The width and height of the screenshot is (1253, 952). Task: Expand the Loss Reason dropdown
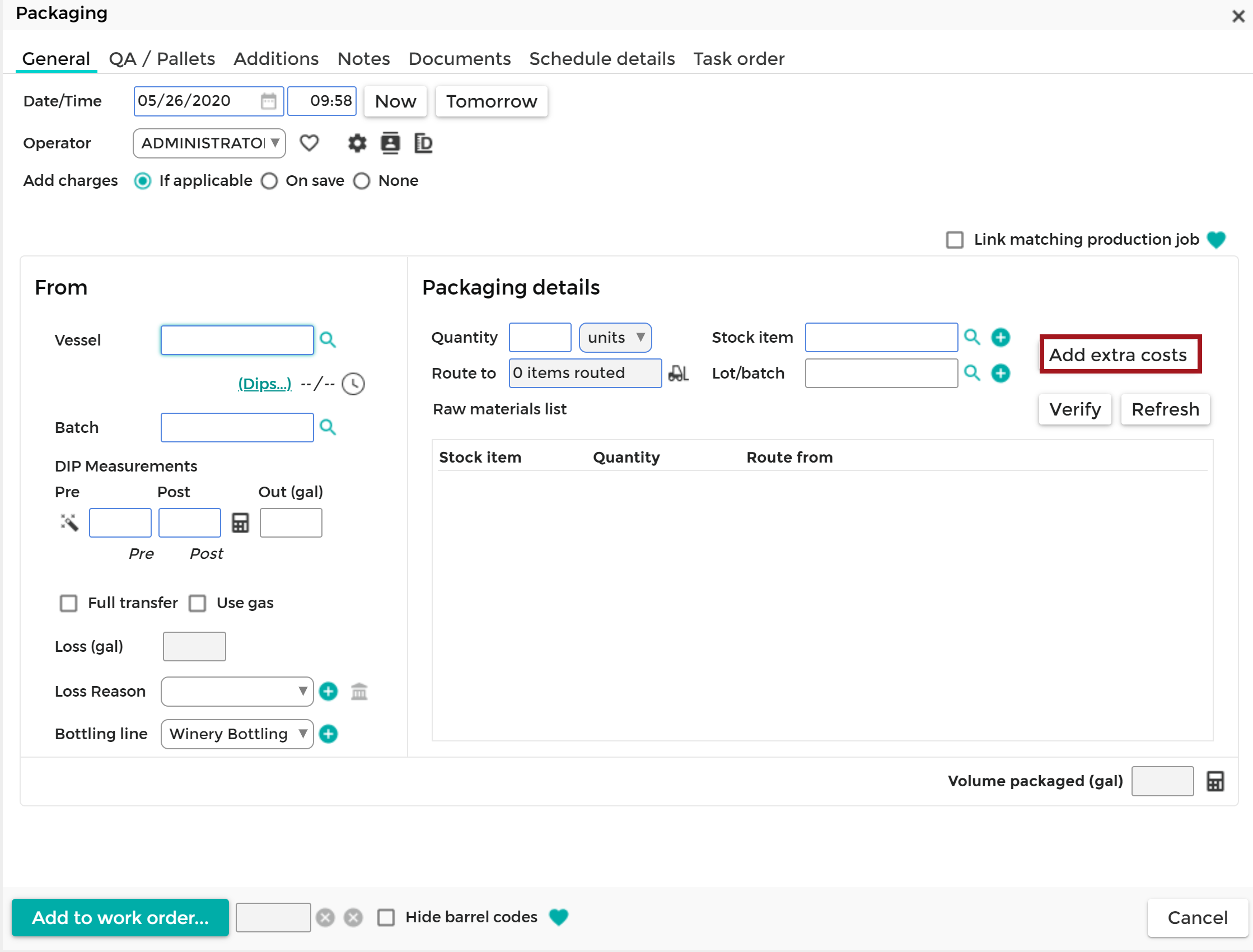click(237, 692)
